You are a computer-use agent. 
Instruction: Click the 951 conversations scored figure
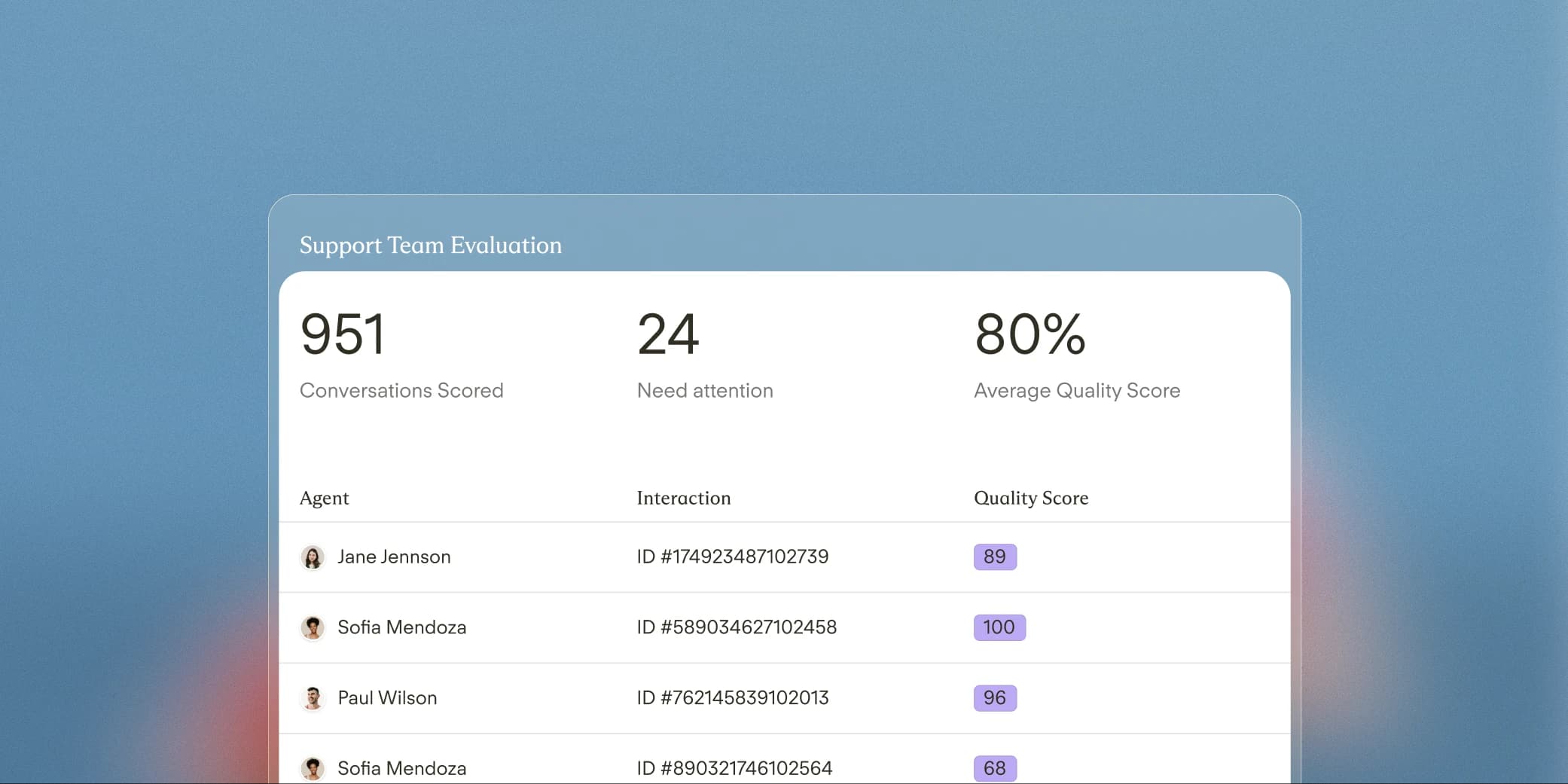pos(343,334)
